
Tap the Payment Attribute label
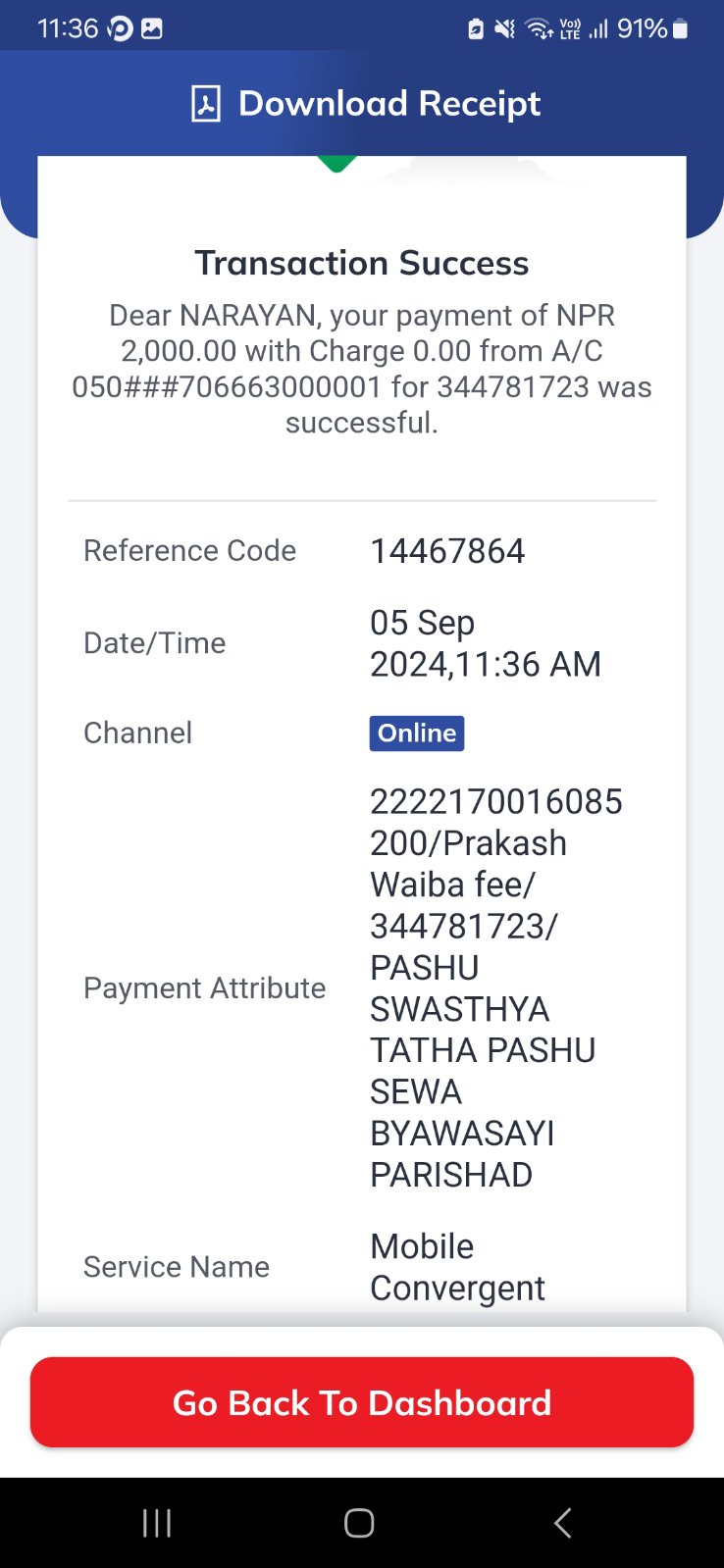coord(204,988)
